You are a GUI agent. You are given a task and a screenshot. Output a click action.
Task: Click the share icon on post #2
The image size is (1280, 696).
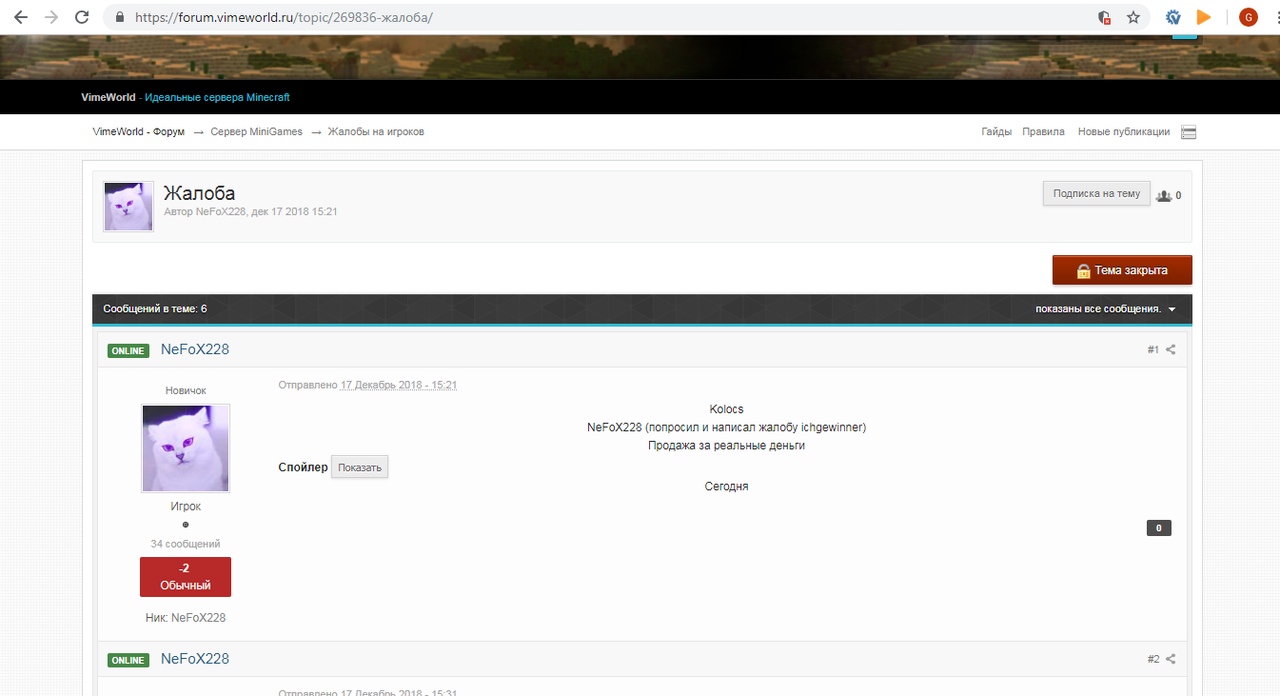tap(1171, 659)
